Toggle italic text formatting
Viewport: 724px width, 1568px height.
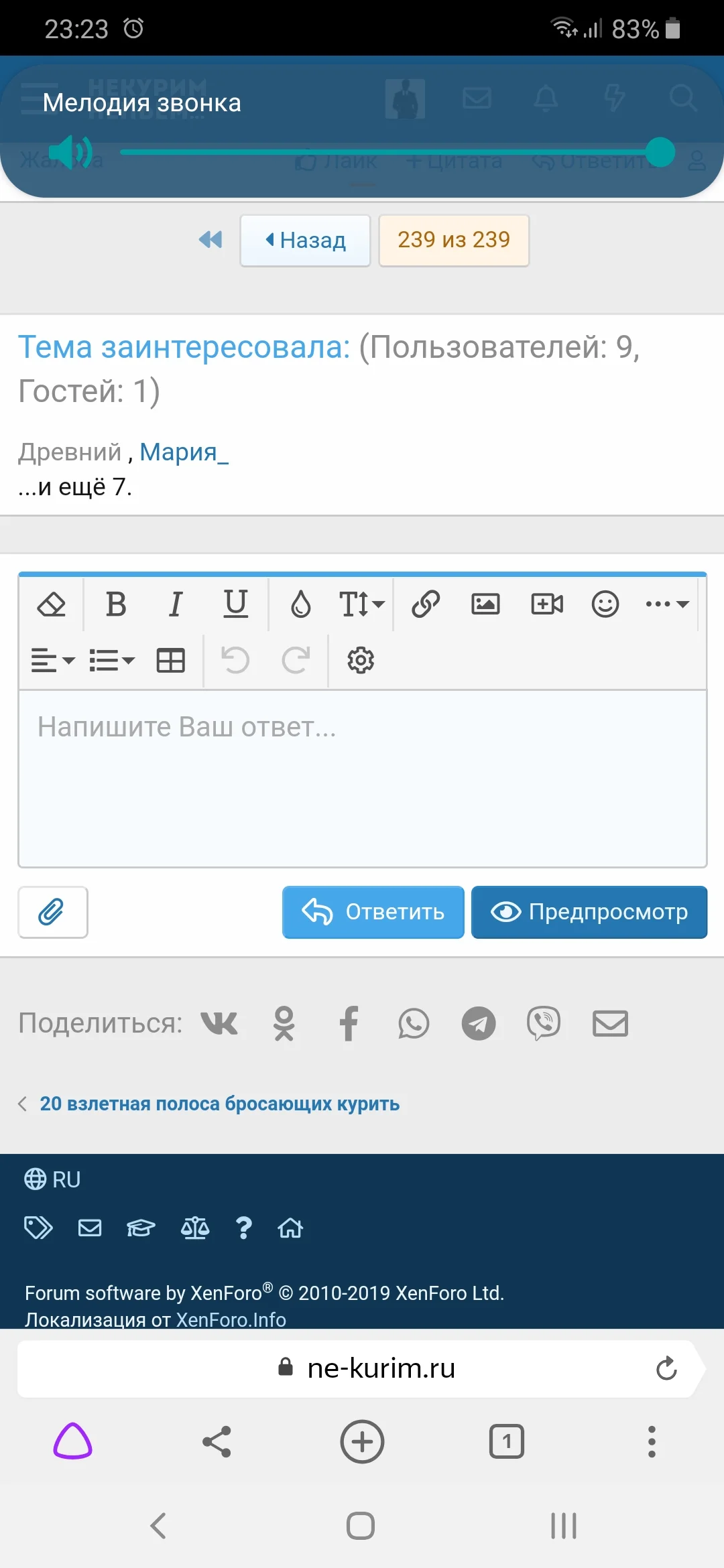pyautogui.click(x=176, y=604)
